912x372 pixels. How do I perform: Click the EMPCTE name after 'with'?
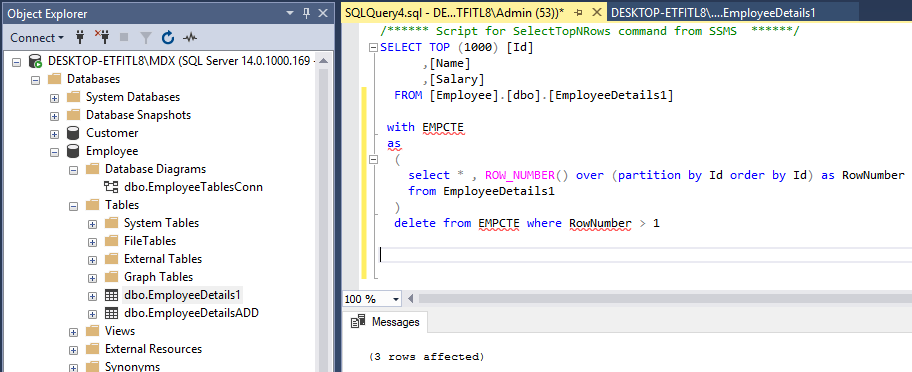(x=443, y=127)
